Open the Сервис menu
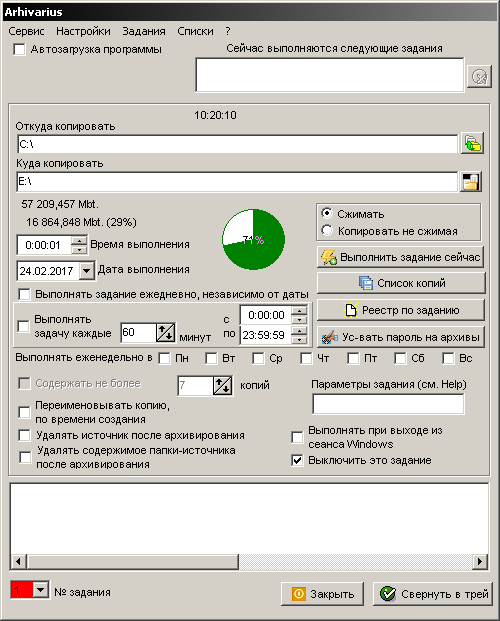The height and width of the screenshot is (621, 500). pos(27,31)
